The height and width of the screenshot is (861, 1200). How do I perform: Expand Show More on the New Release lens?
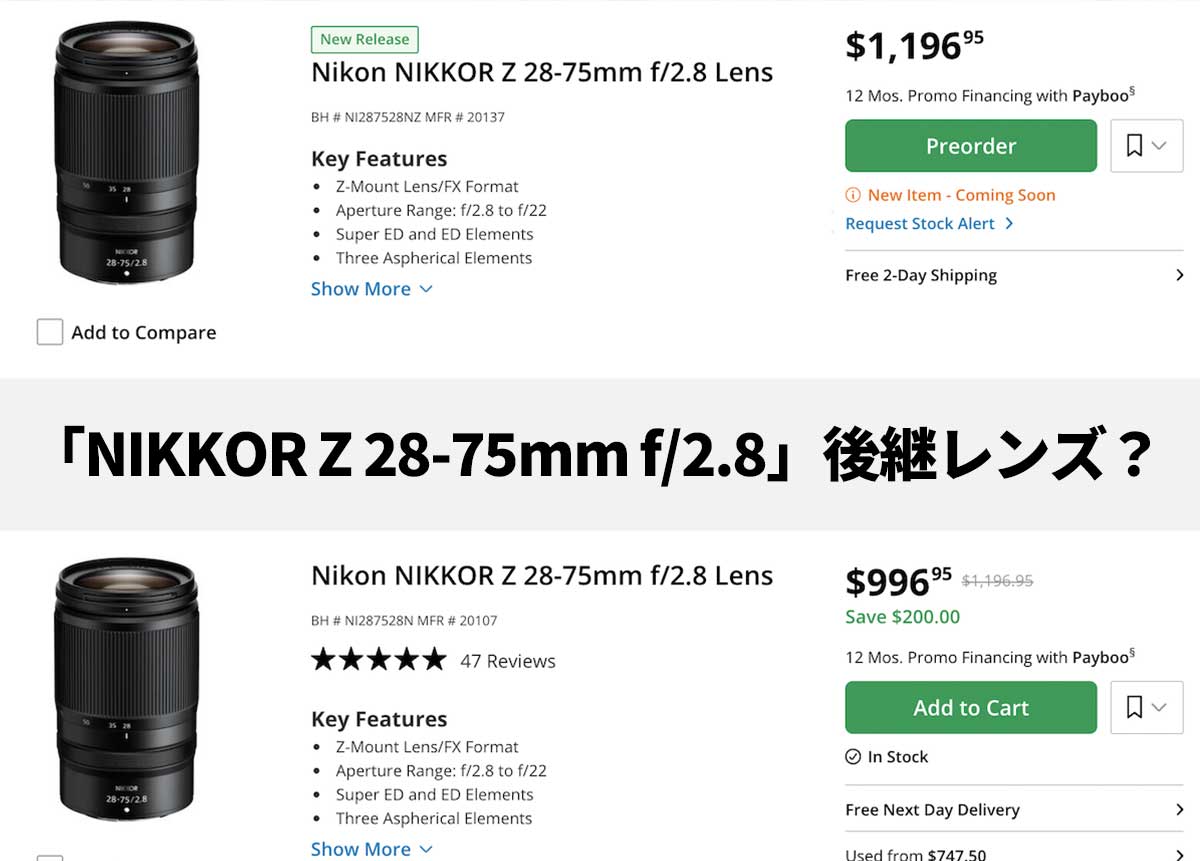coord(371,289)
